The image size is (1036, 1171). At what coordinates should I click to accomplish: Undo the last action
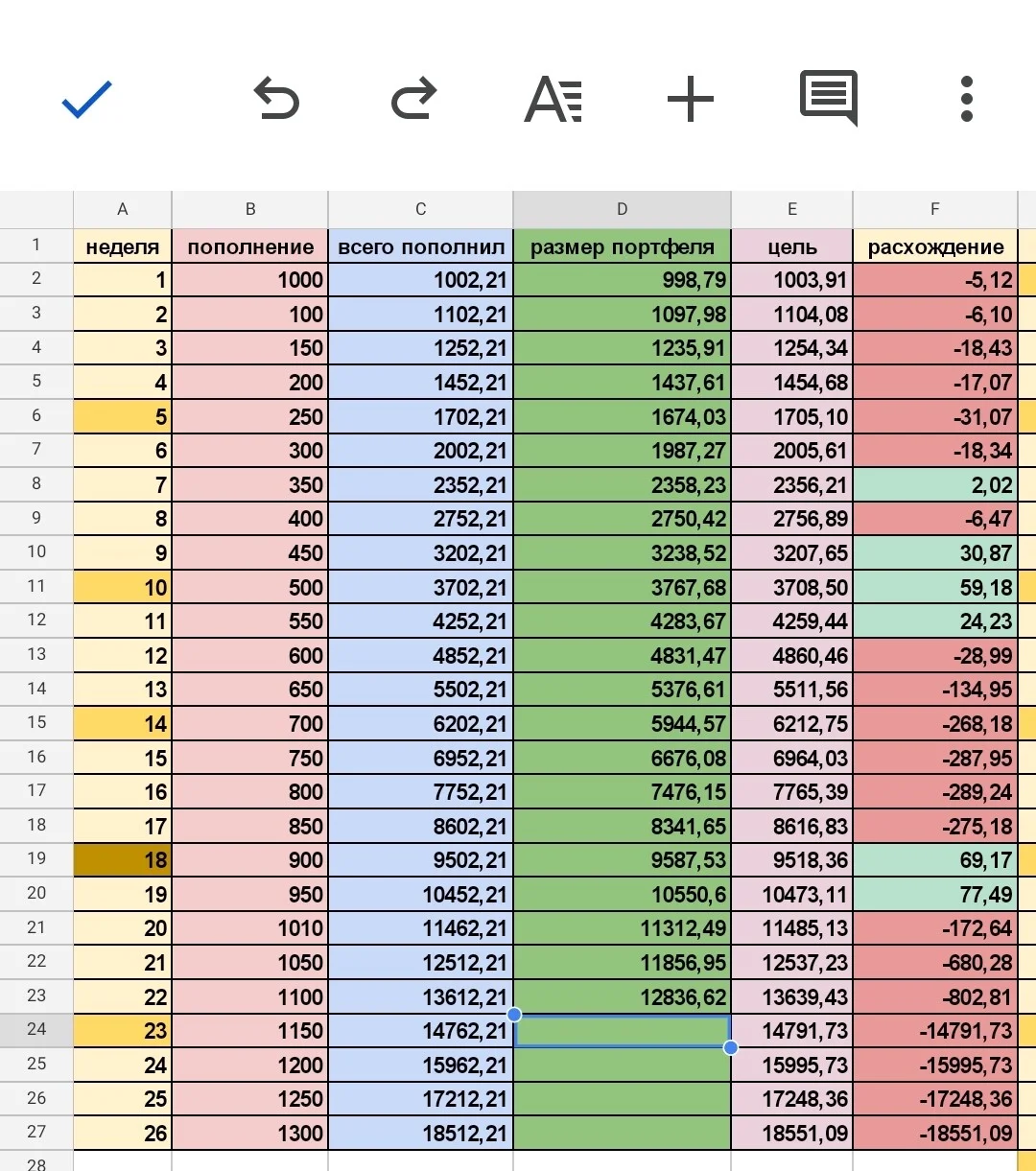[x=276, y=100]
